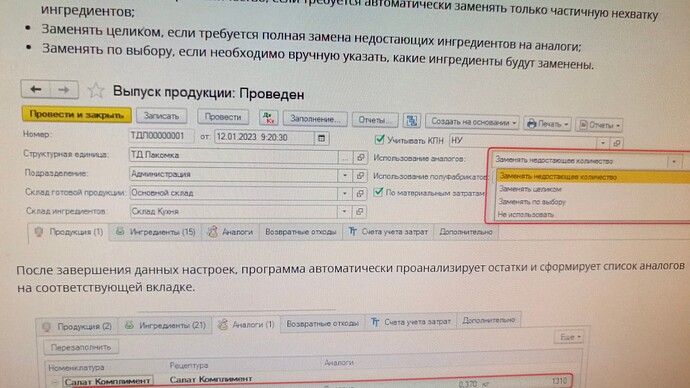Click the Провести и закрыть button

tap(77, 114)
